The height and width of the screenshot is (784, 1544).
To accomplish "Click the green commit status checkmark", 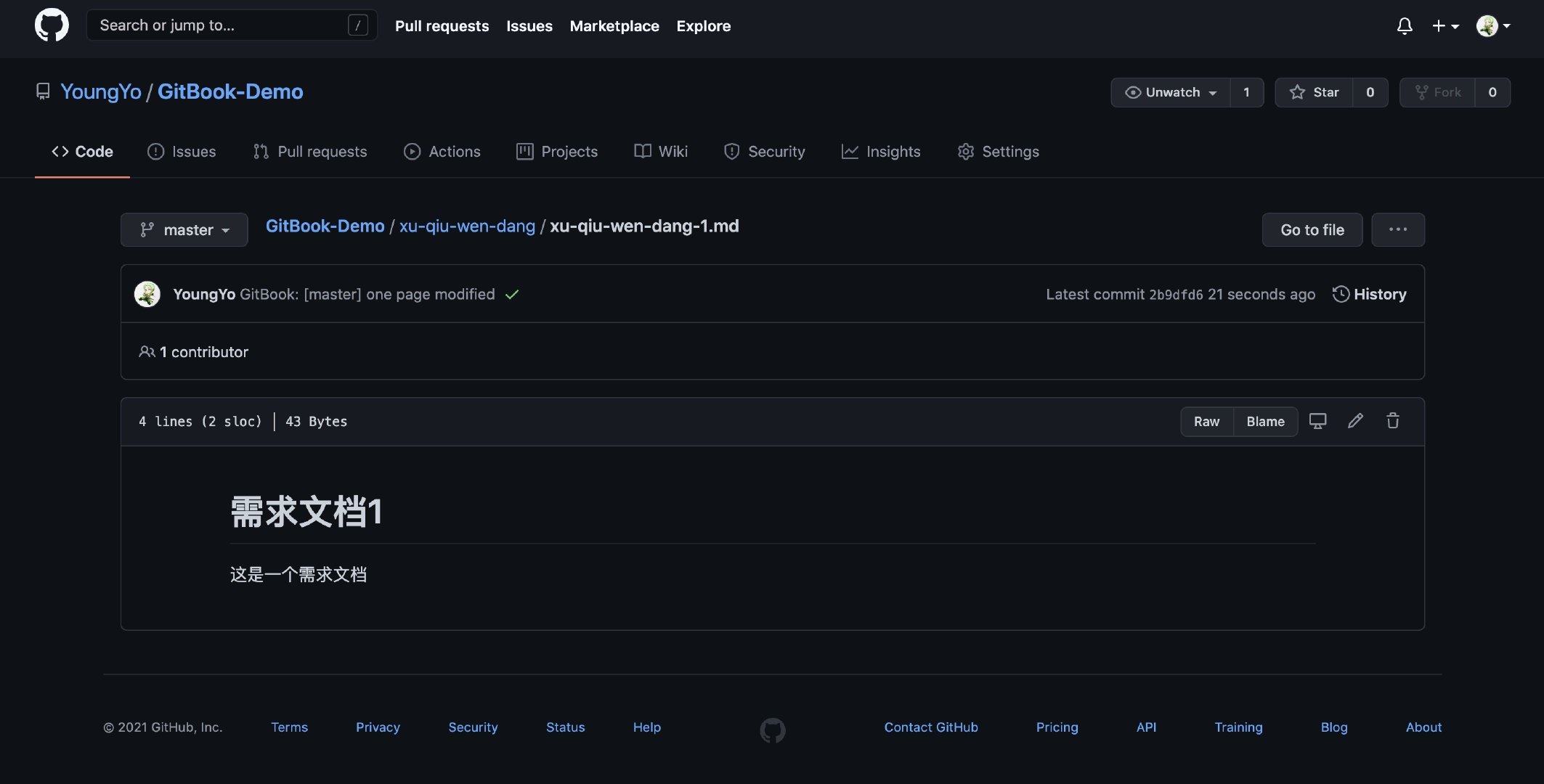I will tap(512, 295).
